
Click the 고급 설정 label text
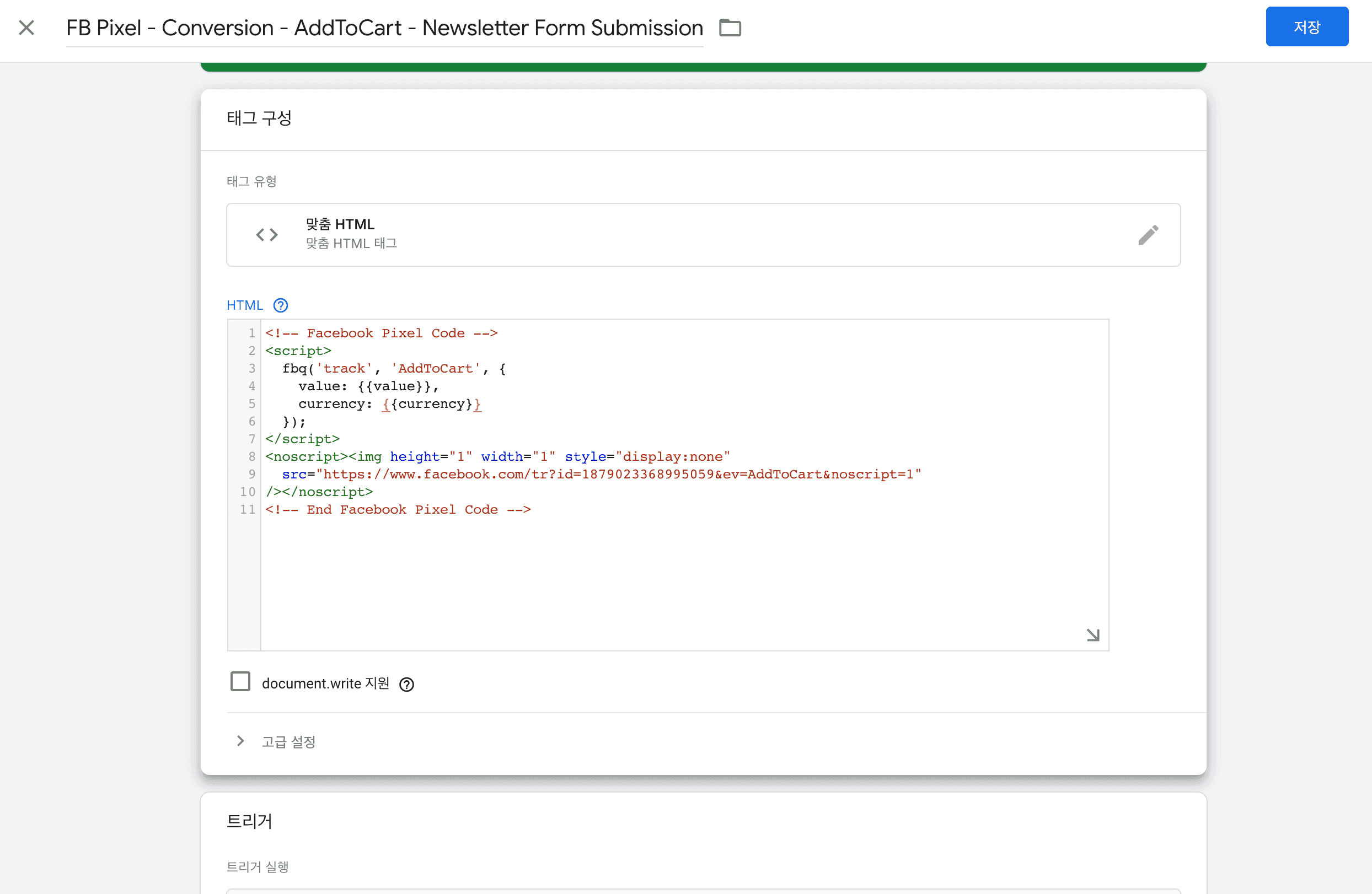(x=288, y=742)
